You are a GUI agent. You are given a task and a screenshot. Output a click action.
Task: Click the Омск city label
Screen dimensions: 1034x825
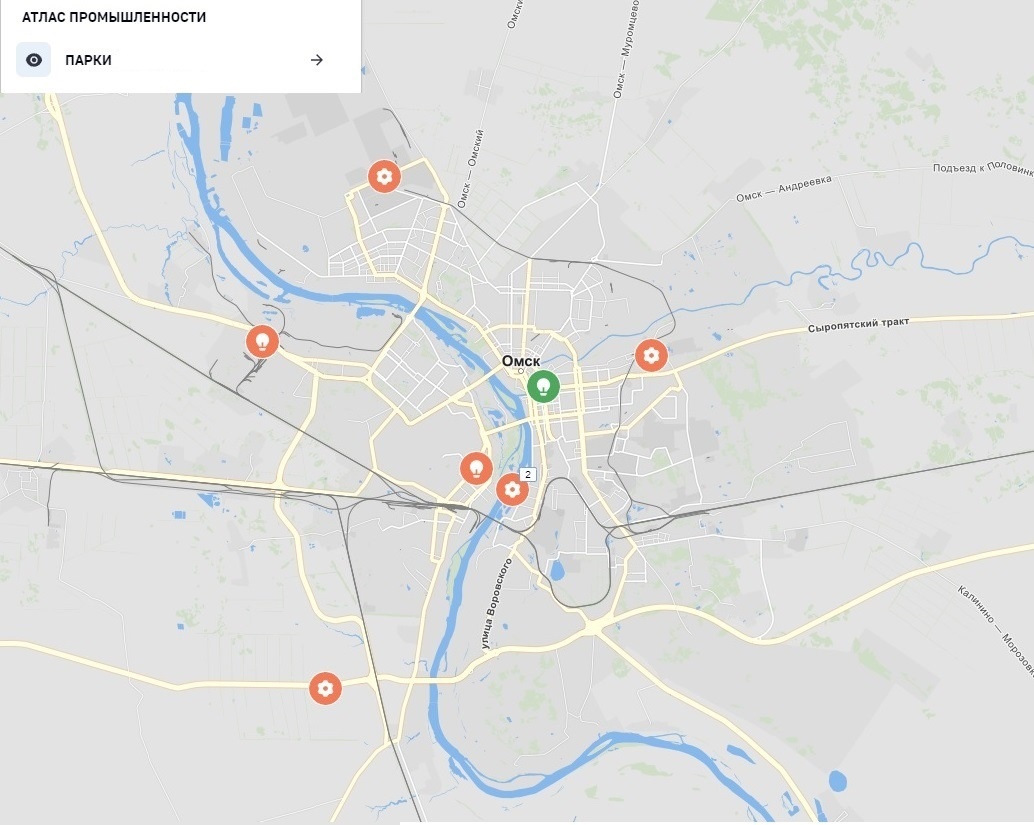[x=521, y=361]
